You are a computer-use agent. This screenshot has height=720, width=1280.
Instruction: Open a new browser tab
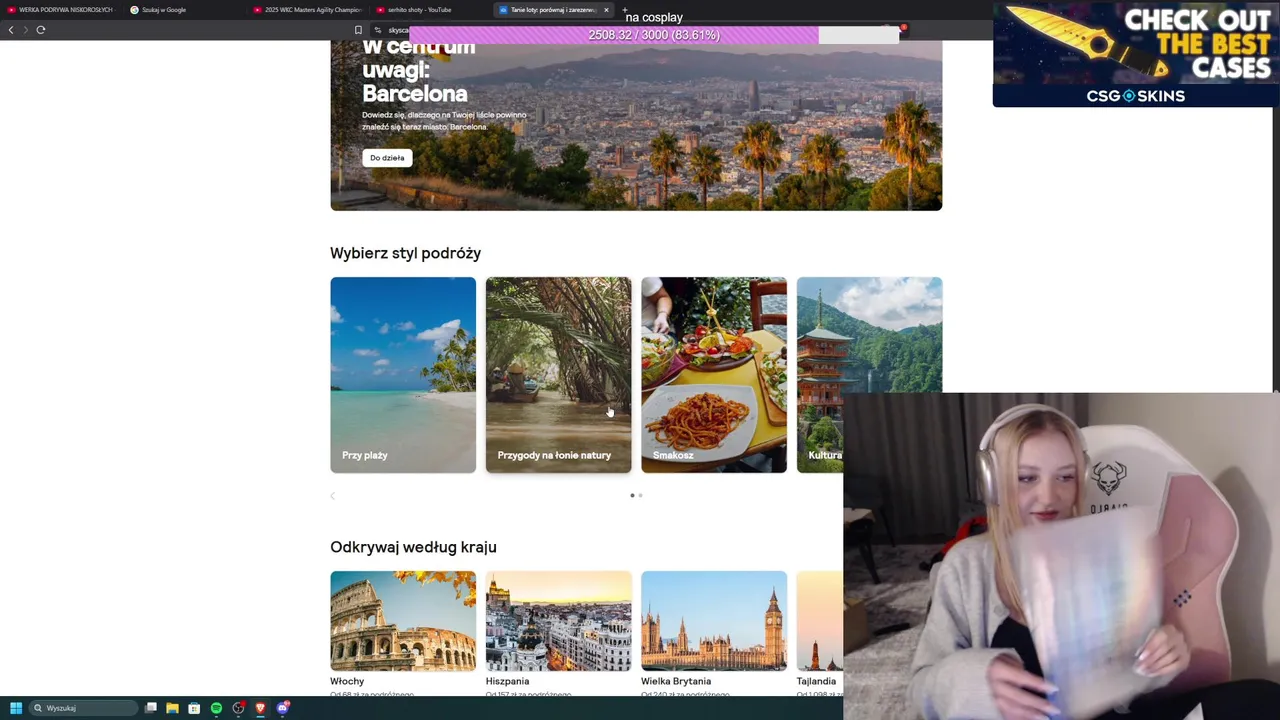pos(625,10)
